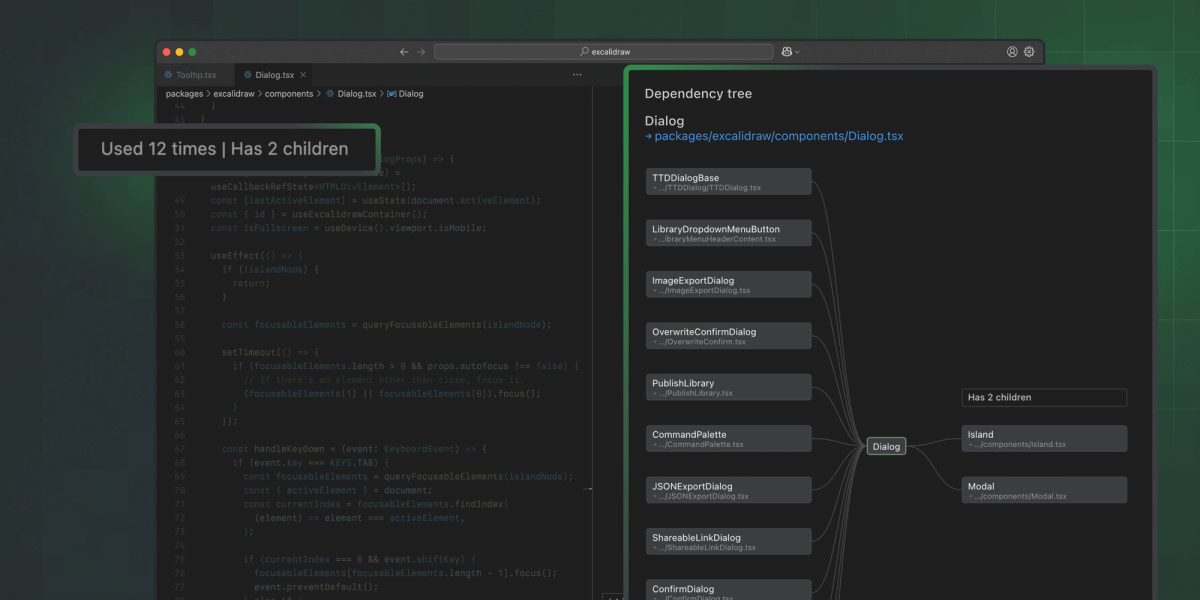This screenshot has width=1200, height=600.
Task: Click the "Used 12 times | Has 2 children" code lens
Action: coord(225,149)
